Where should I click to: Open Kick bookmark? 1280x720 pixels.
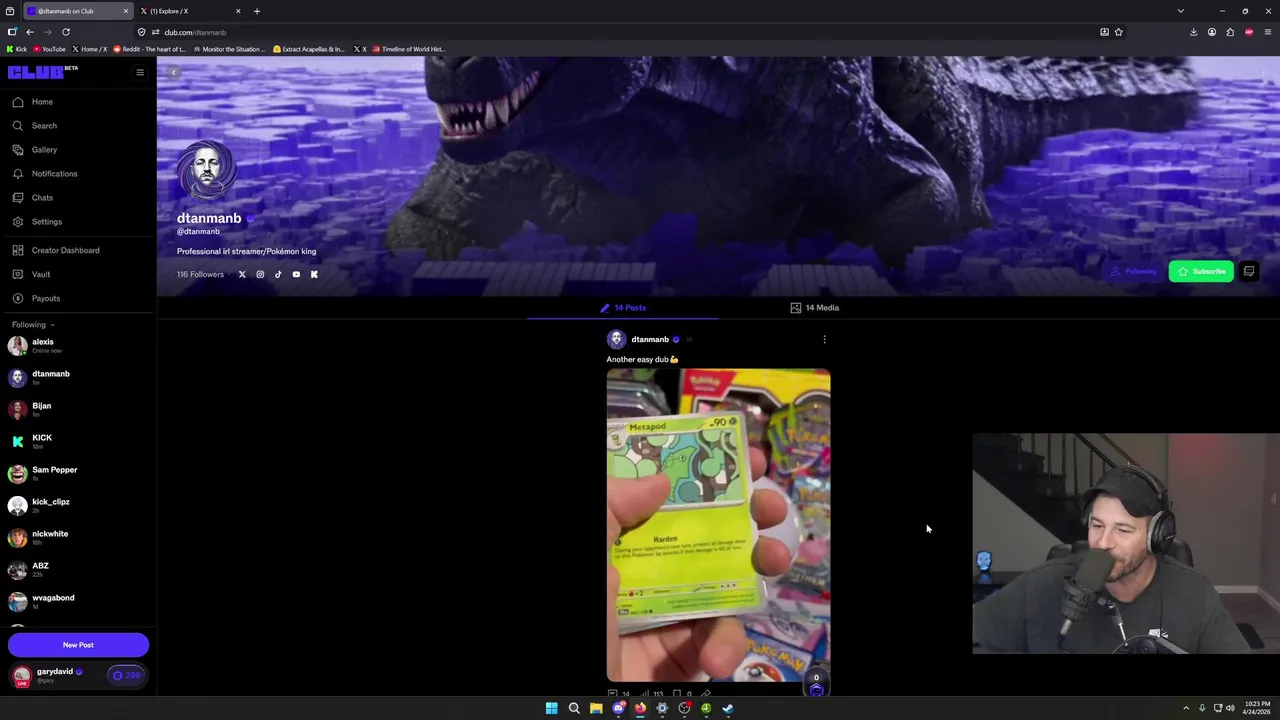17,49
